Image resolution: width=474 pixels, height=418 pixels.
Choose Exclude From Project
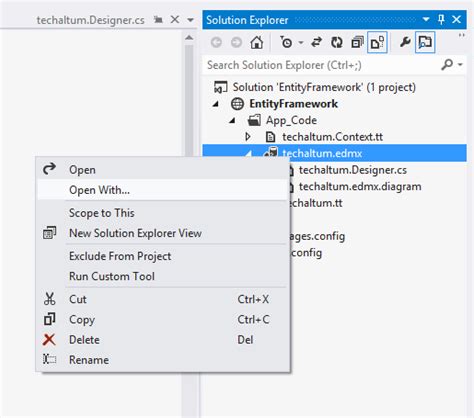pyautogui.click(x=162, y=256)
